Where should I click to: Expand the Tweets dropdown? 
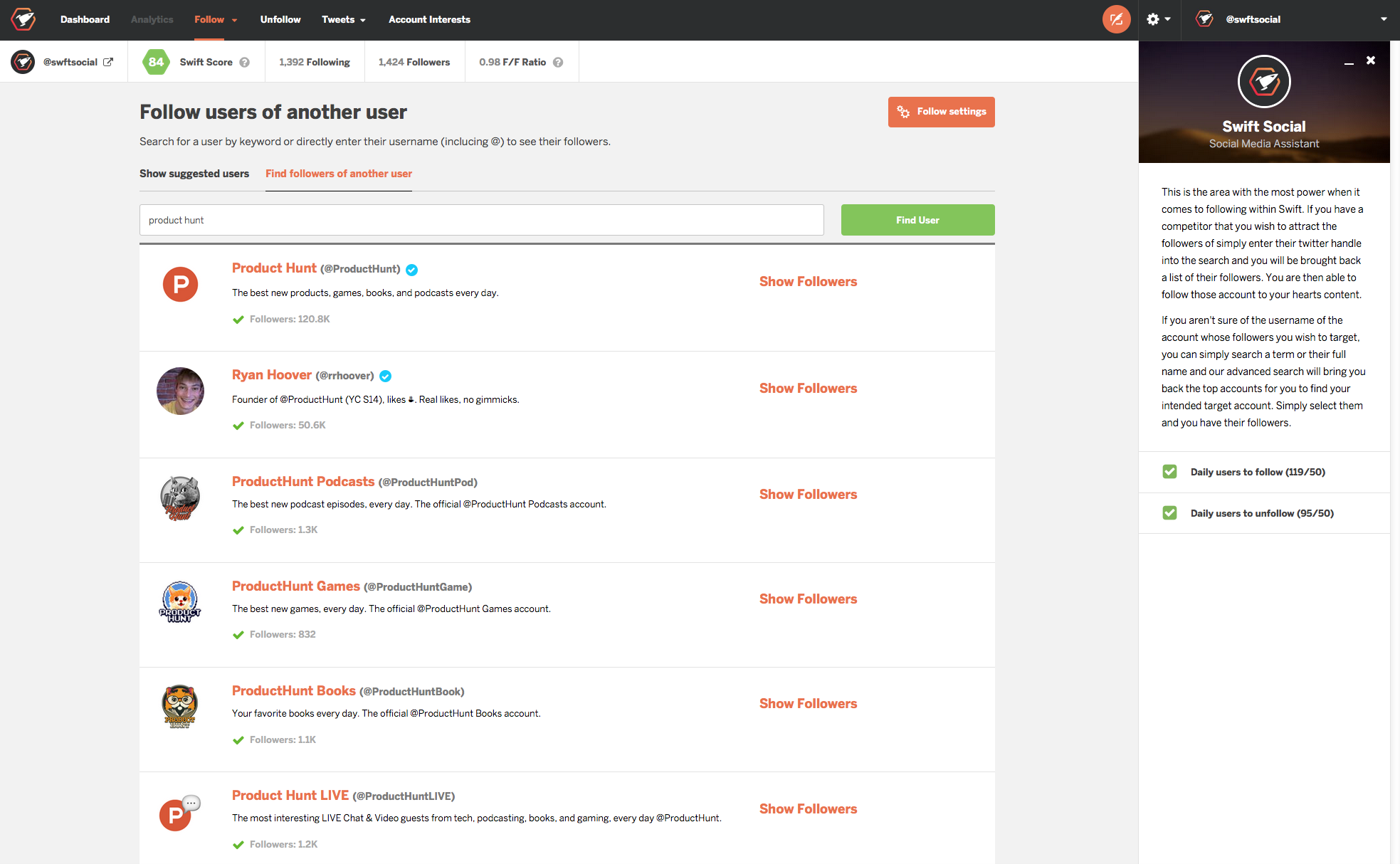344,19
